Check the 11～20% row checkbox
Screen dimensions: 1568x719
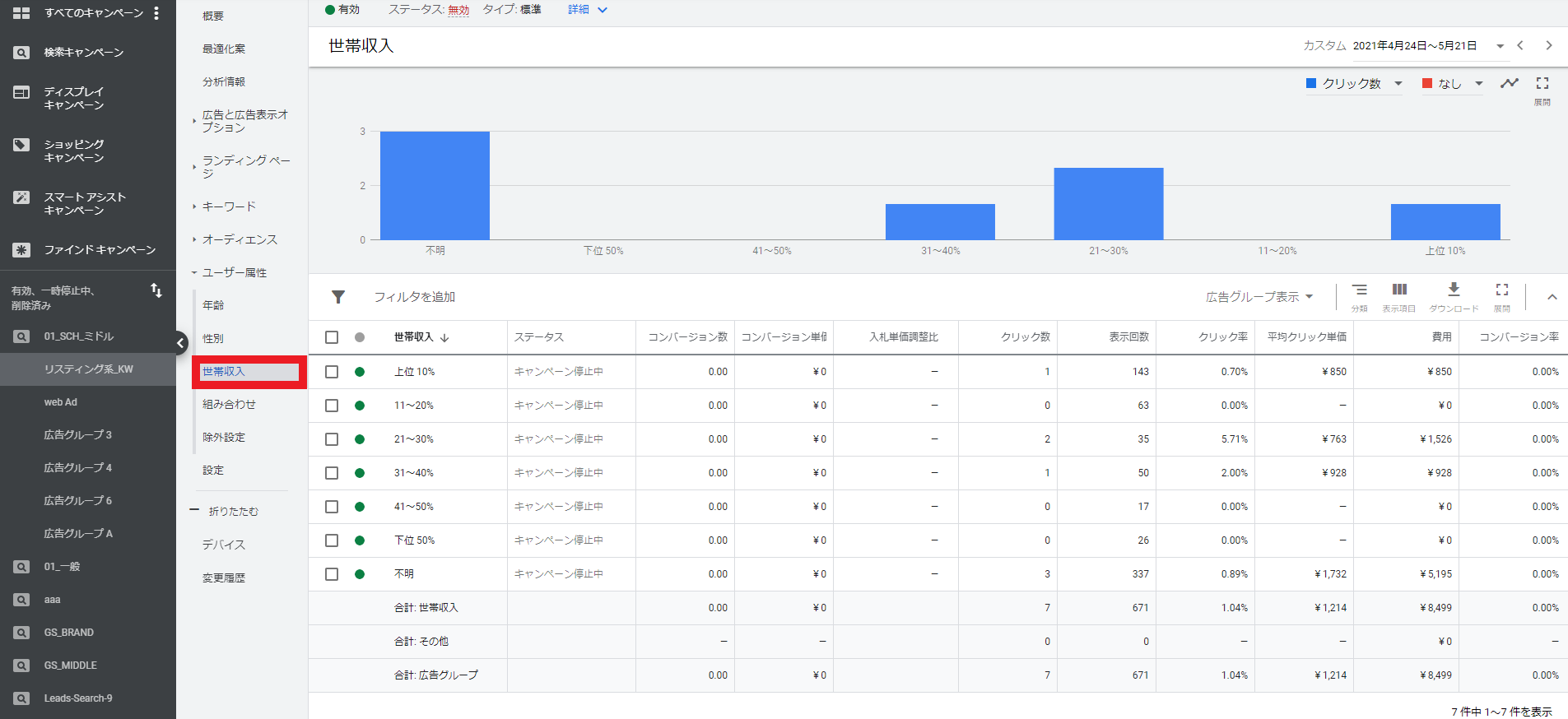point(332,406)
